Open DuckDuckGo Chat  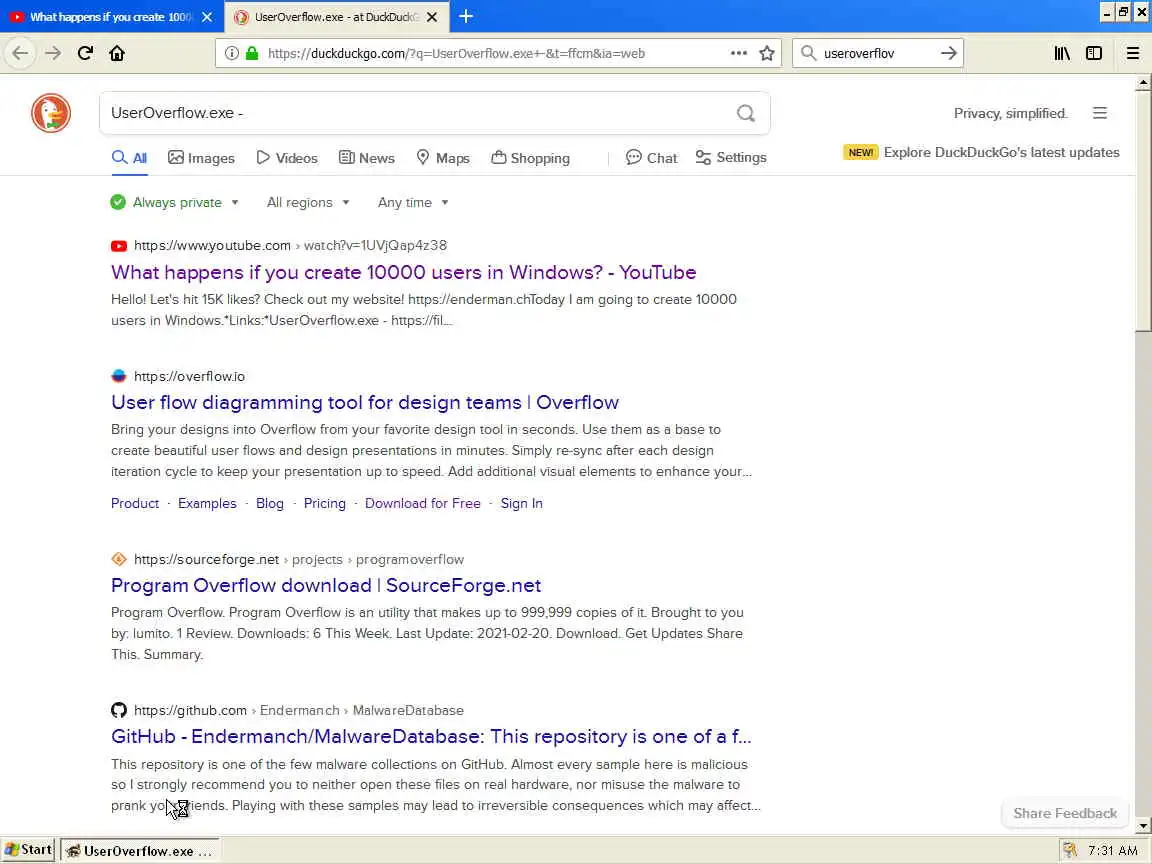[x=651, y=158]
